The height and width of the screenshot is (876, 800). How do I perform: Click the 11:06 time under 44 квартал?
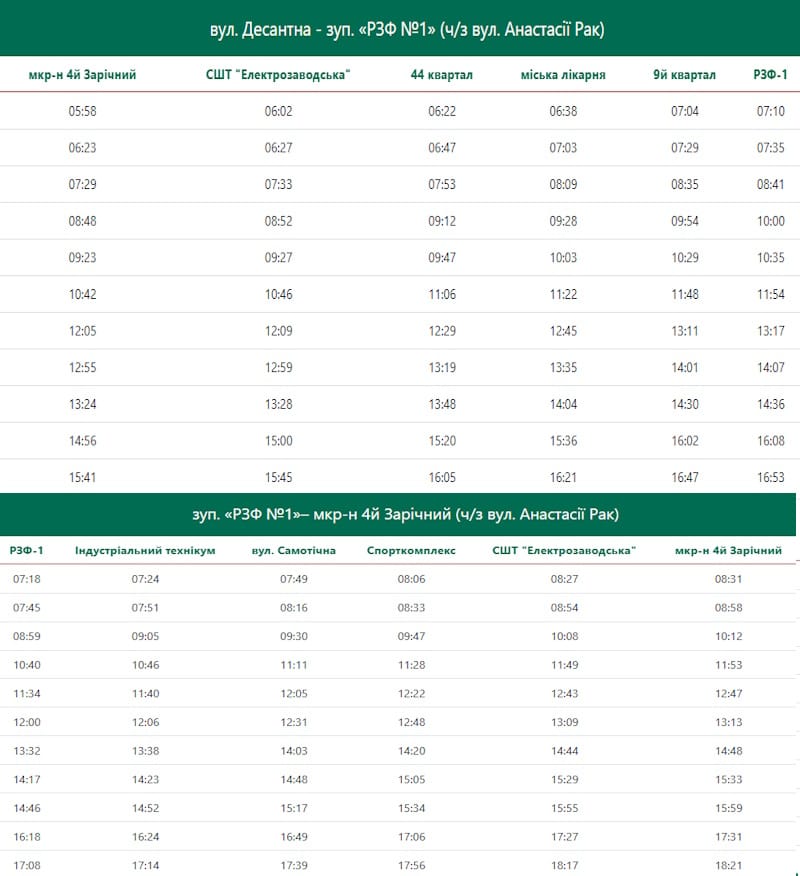(442, 294)
